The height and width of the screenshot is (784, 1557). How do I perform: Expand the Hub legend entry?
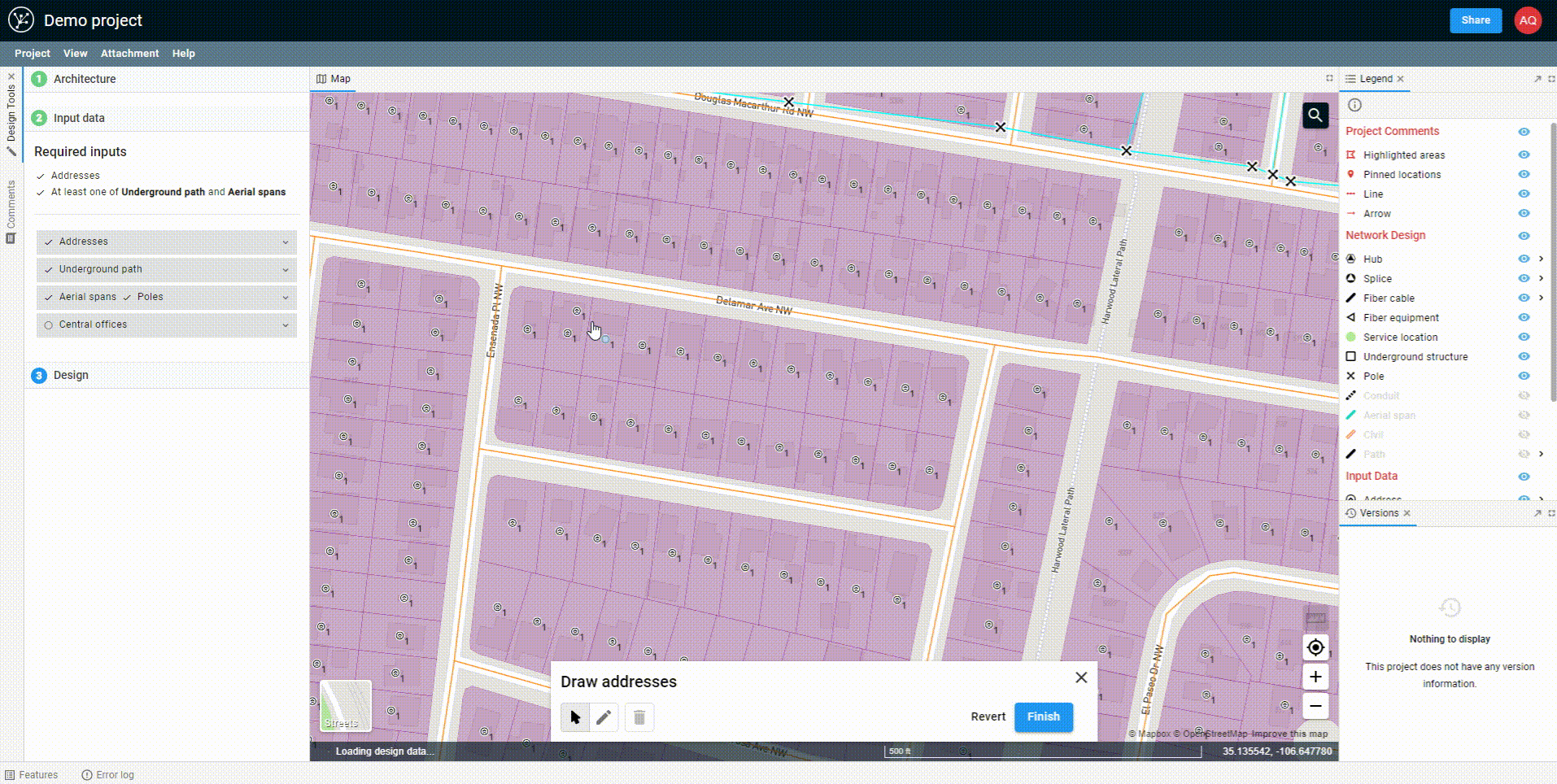point(1541,259)
